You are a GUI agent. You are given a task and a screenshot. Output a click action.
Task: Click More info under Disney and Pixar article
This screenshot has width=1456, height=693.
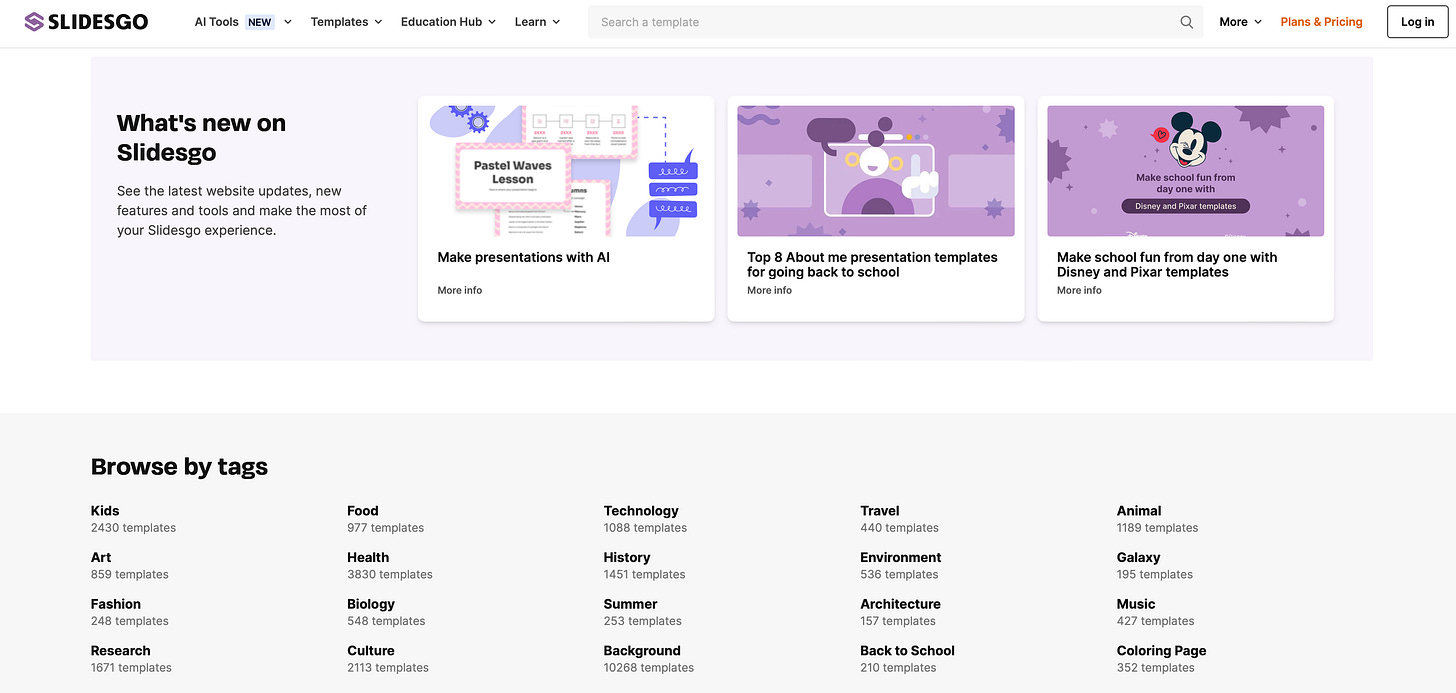point(1079,290)
